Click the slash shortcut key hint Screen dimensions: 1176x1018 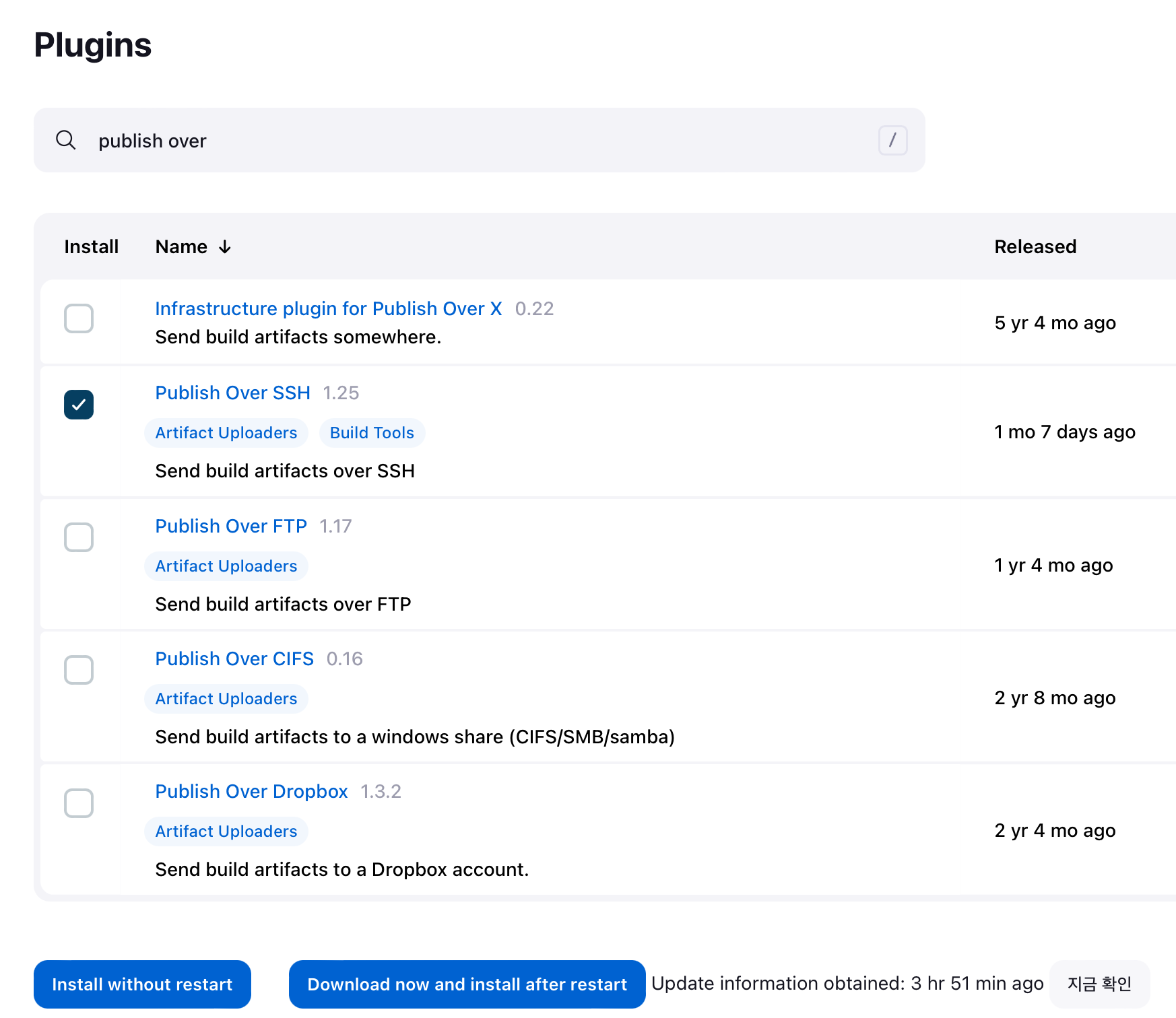pyautogui.click(x=892, y=140)
